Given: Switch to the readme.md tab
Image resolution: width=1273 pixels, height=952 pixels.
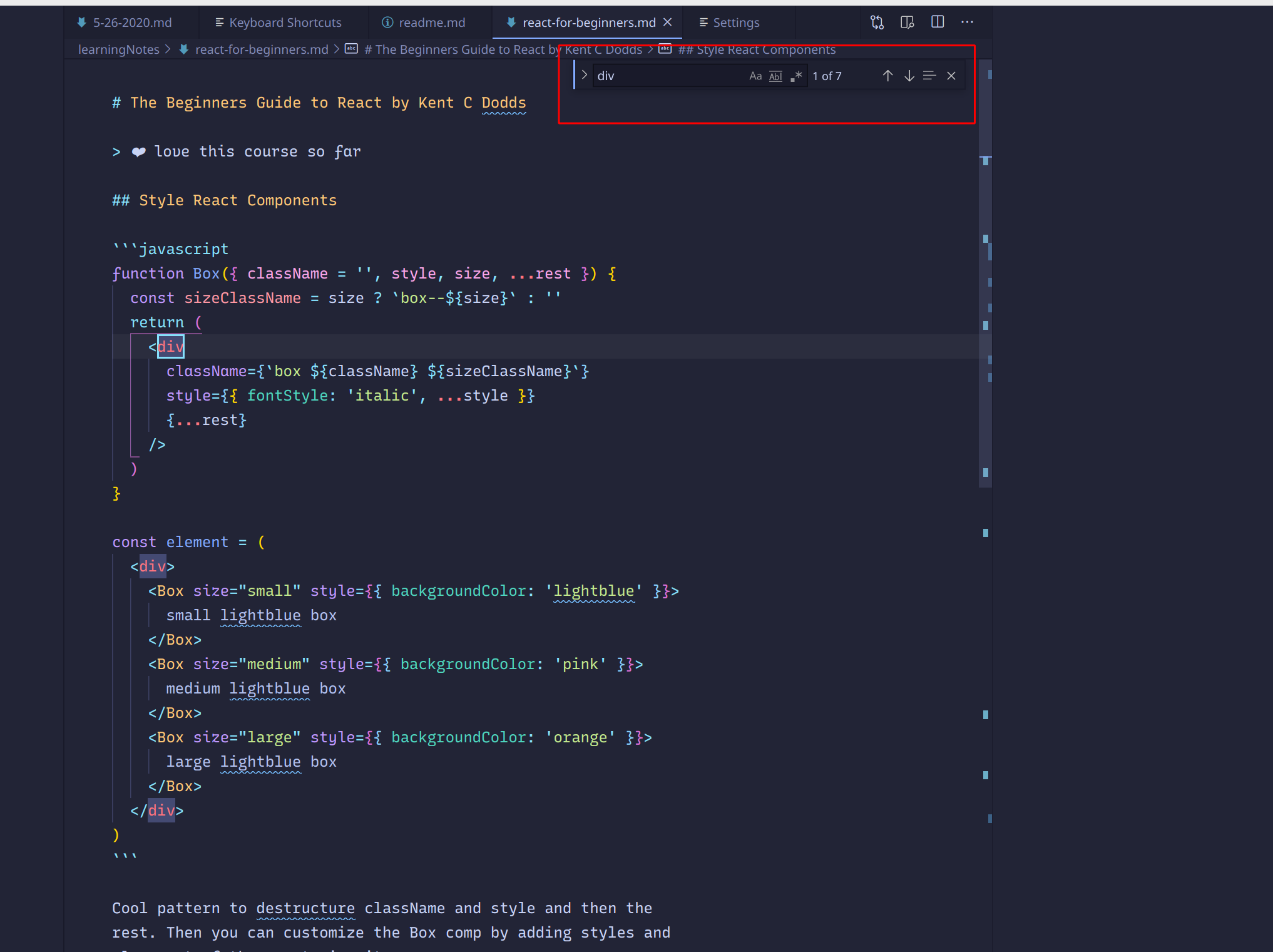Looking at the screenshot, I should 431,23.
